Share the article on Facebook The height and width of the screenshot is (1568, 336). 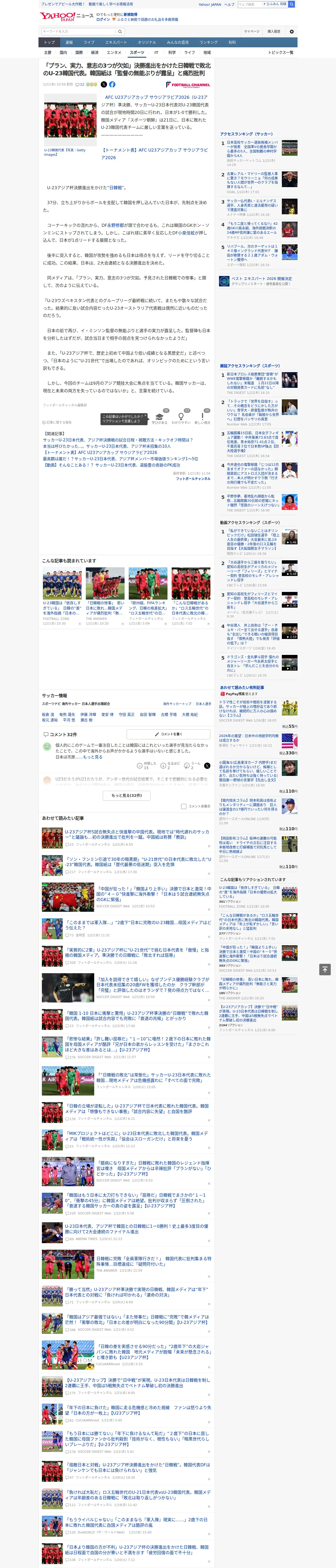pos(112,85)
